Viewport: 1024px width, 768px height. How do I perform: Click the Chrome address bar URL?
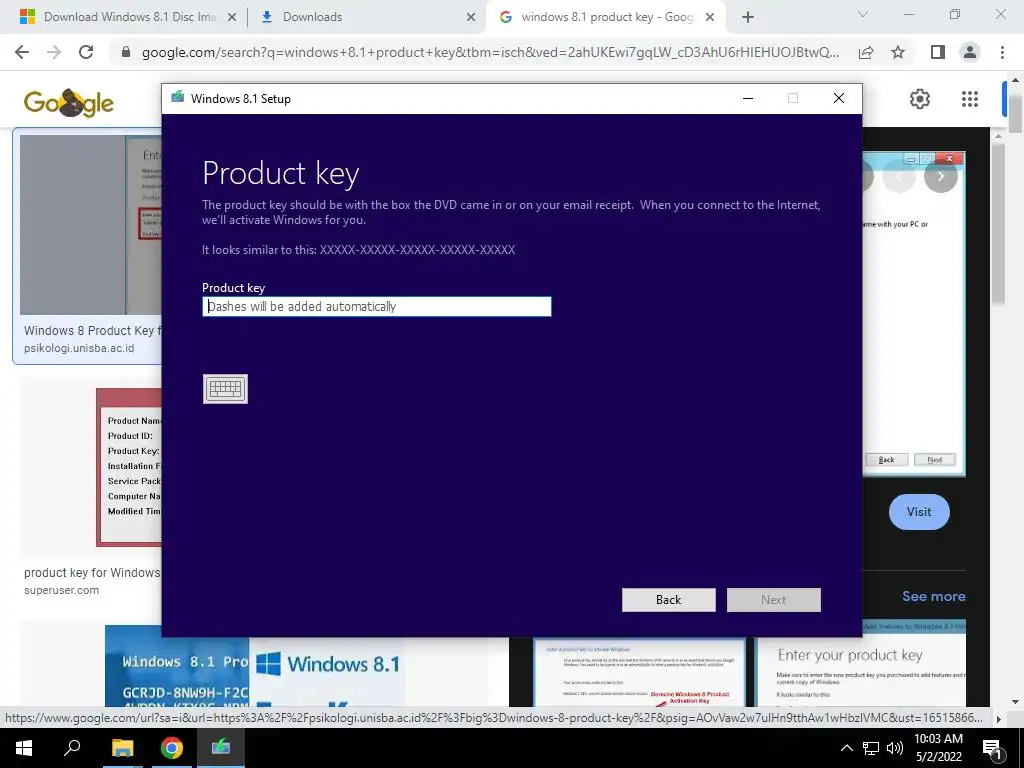click(490, 52)
